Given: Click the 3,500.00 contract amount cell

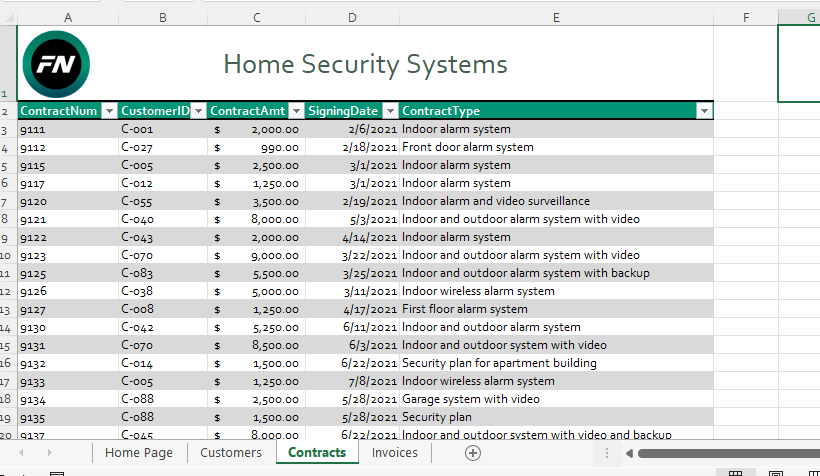Looking at the screenshot, I should [257, 201].
